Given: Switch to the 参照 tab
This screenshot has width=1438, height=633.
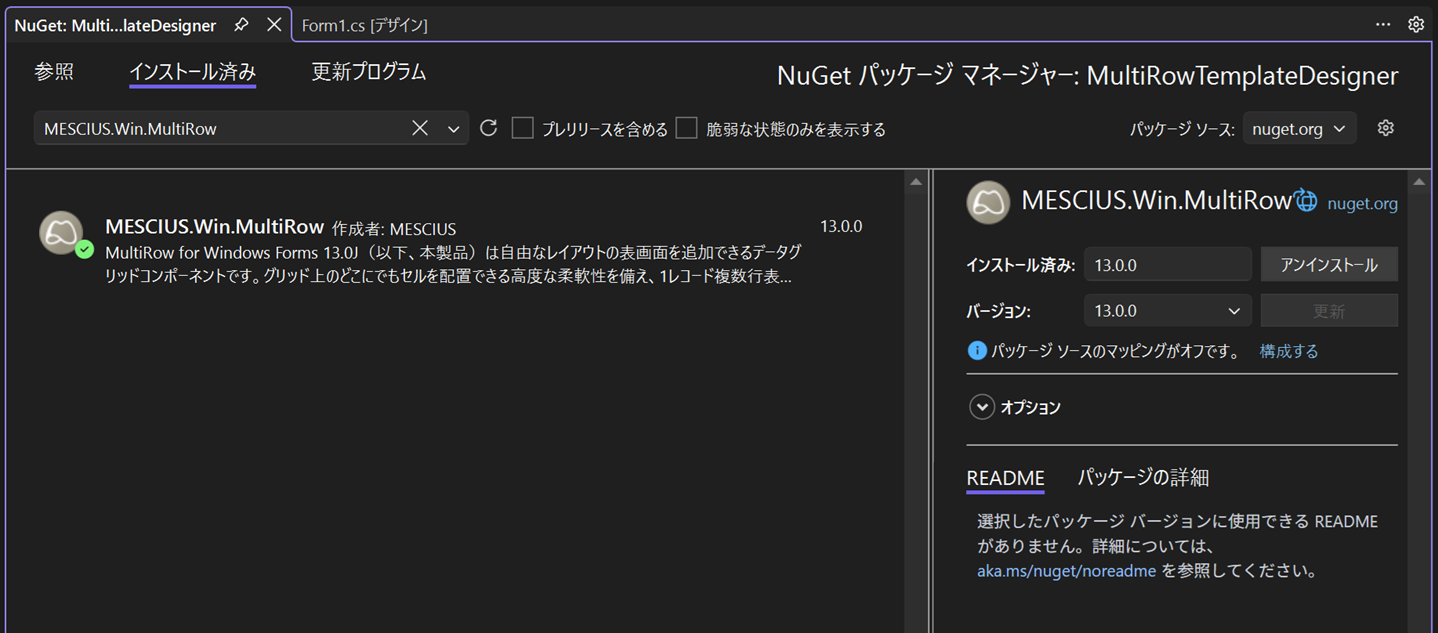Looking at the screenshot, I should [x=54, y=72].
